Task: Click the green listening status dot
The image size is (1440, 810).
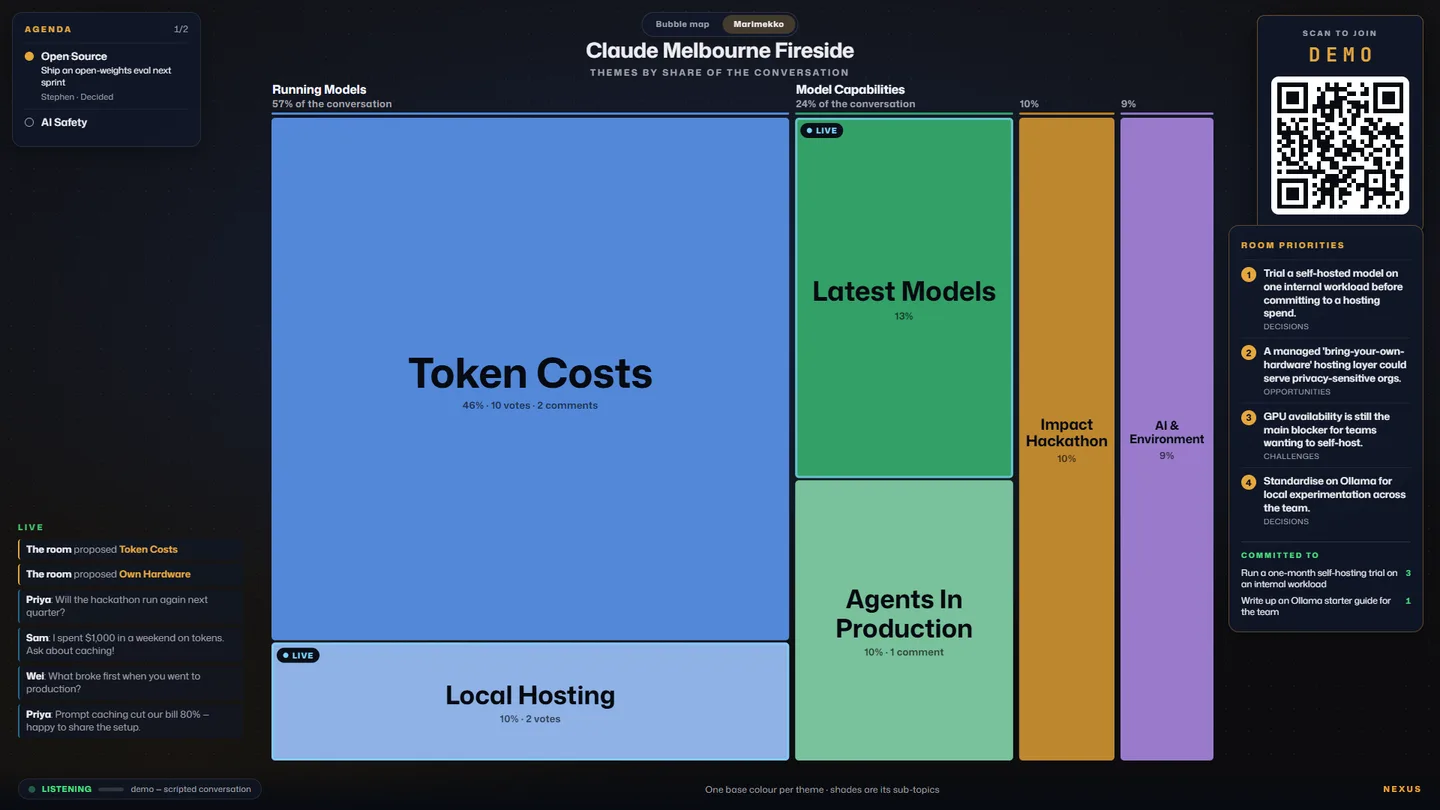Action: point(32,790)
